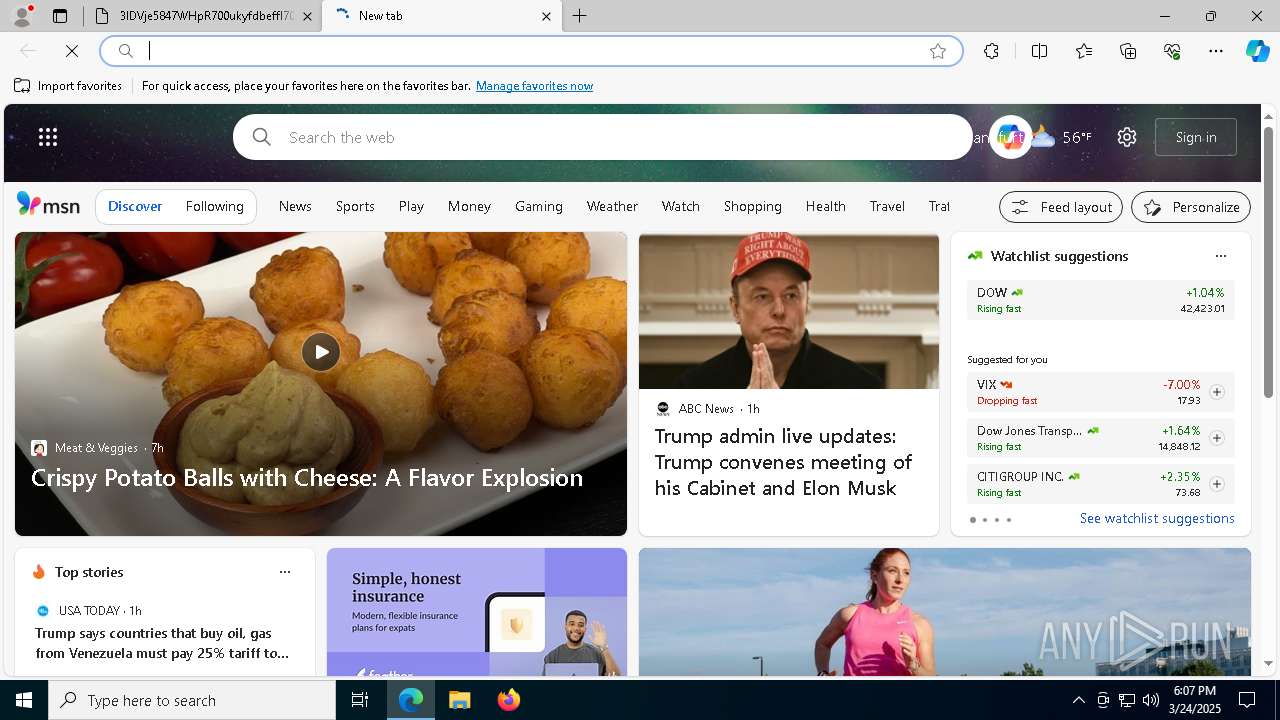Click the Personalize button
1280x720 pixels.
[x=1191, y=207]
